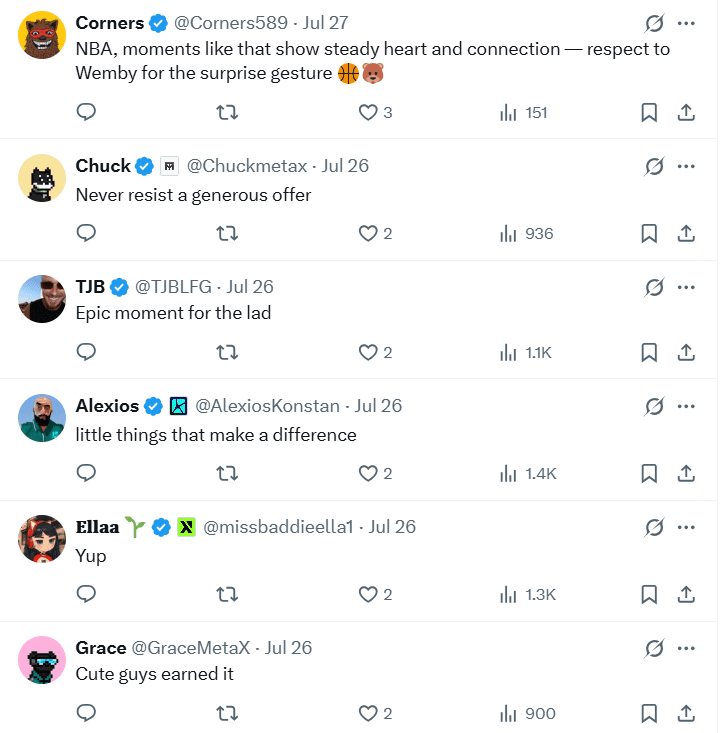Reply to Grace's "Cute guys" tweet
Screen dimensions: 725x733
pos(86,714)
